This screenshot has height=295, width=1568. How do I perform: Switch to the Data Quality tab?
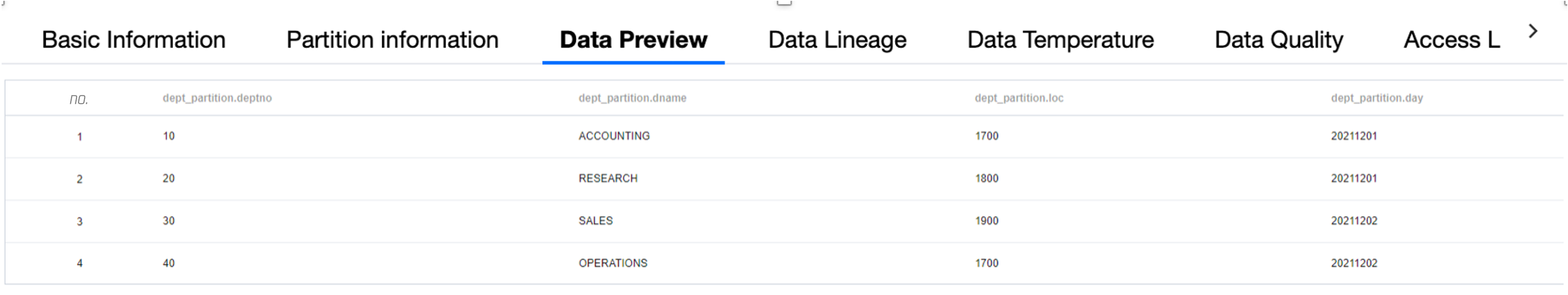pyautogui.click(x=1278, y=40)
